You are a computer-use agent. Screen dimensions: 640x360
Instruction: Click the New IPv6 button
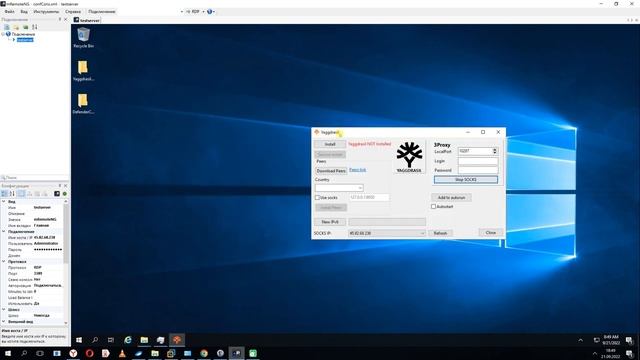pyautogui.click(x=330, y=222)
